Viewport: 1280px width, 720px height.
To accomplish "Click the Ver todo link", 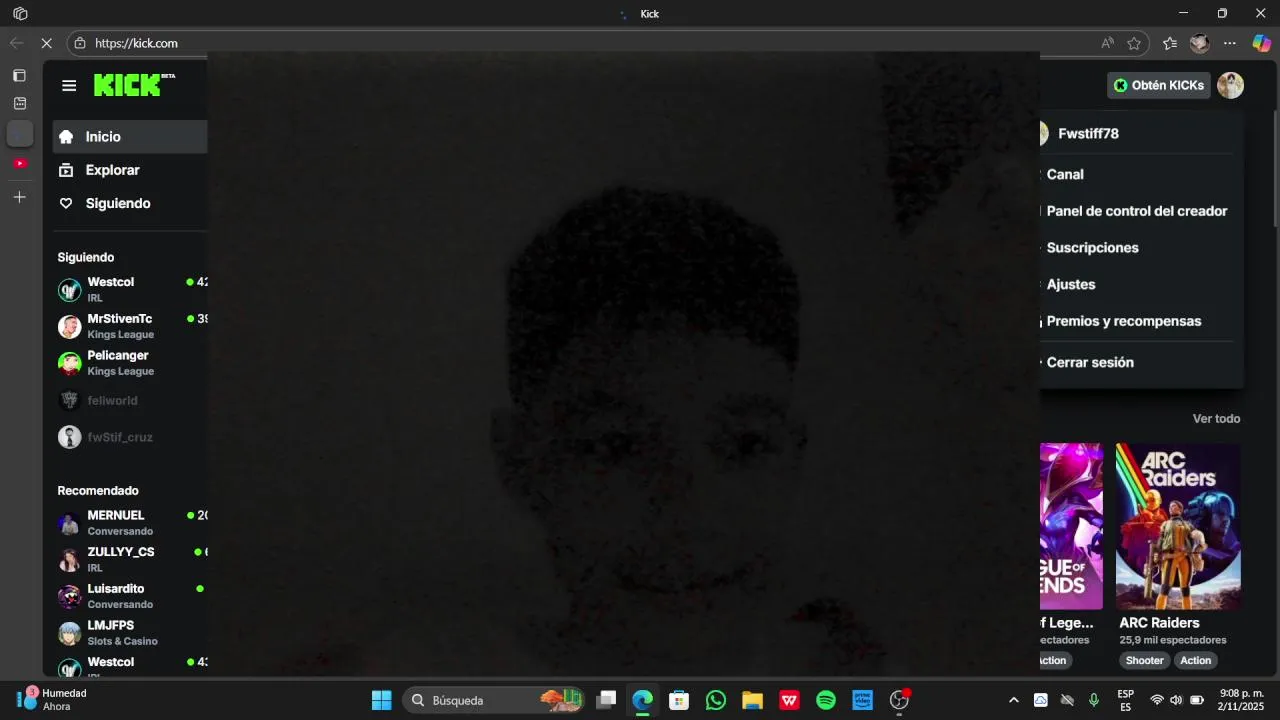I will click(x=1216, y=419).
